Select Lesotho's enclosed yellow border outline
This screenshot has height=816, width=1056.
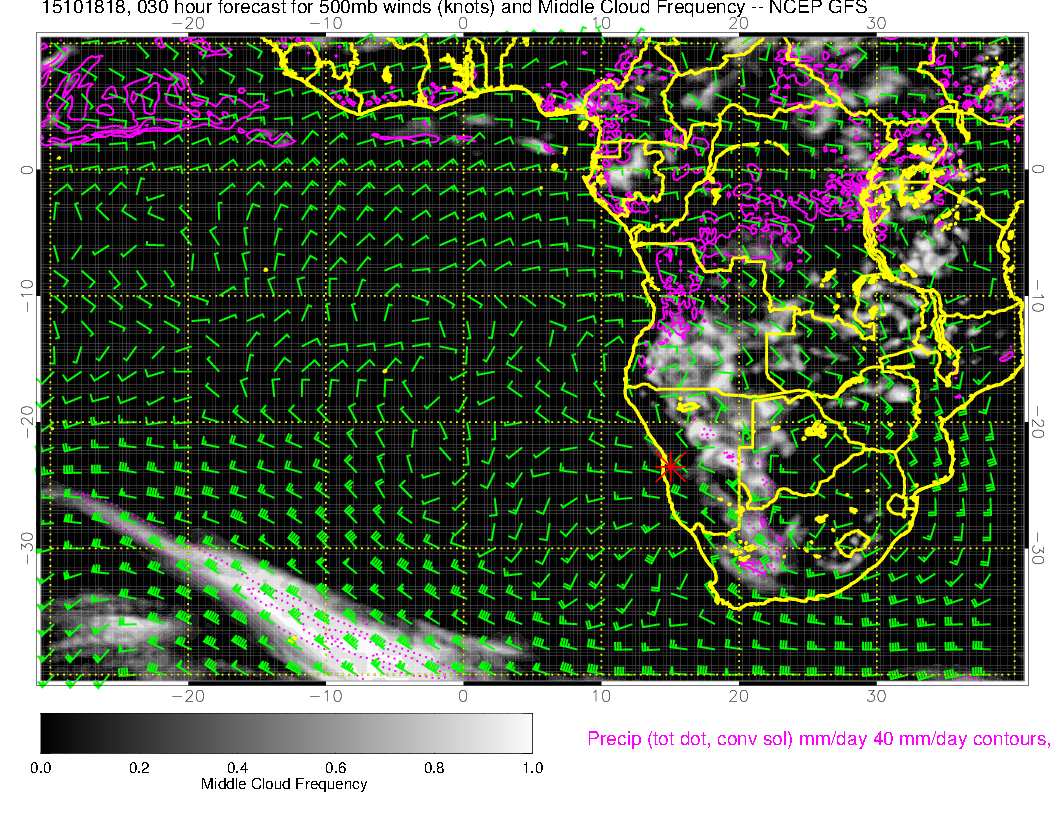(x=852, y=543)
